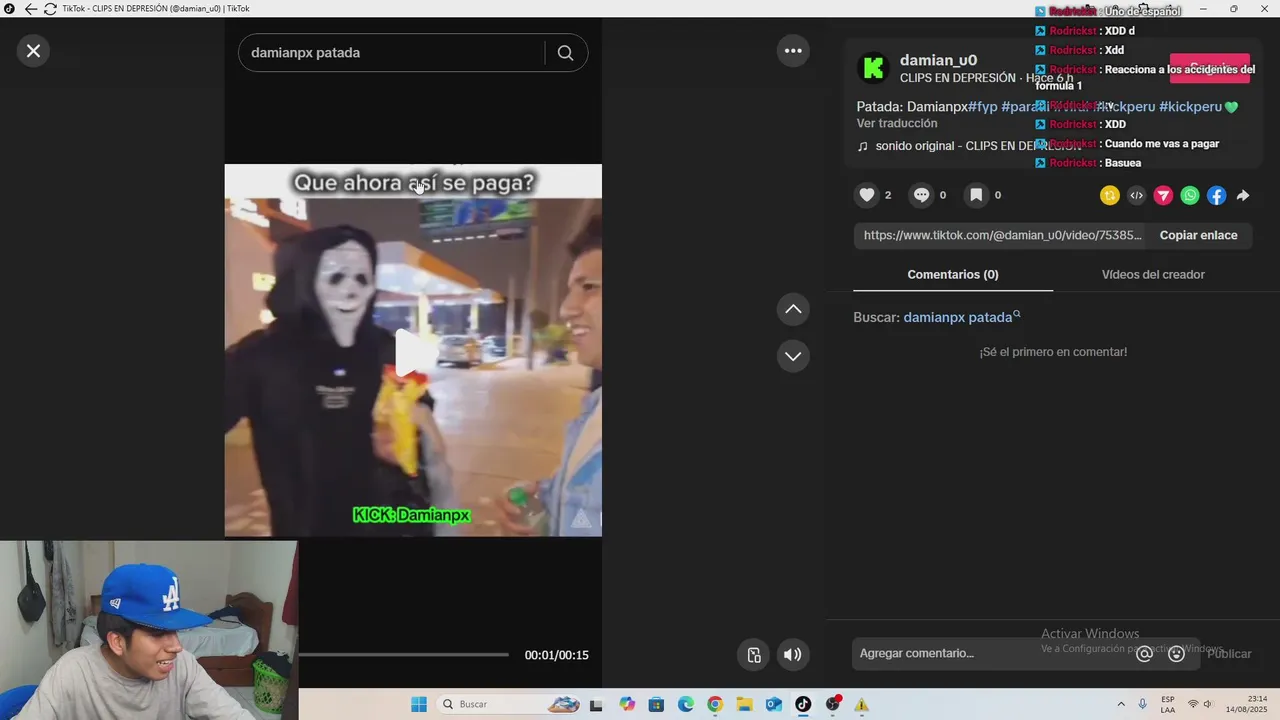Click the #fyp hashtag

[982, 106]
